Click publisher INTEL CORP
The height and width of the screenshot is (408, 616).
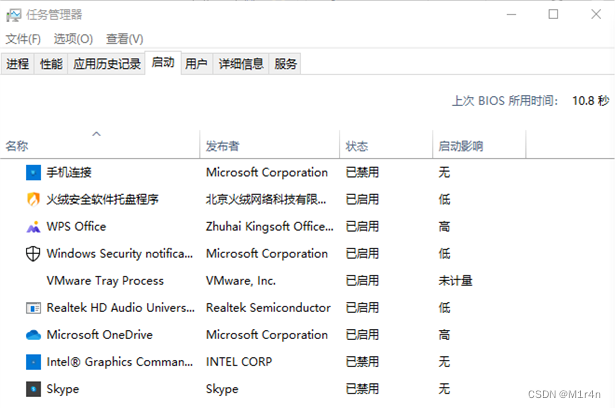pos(239,362)
